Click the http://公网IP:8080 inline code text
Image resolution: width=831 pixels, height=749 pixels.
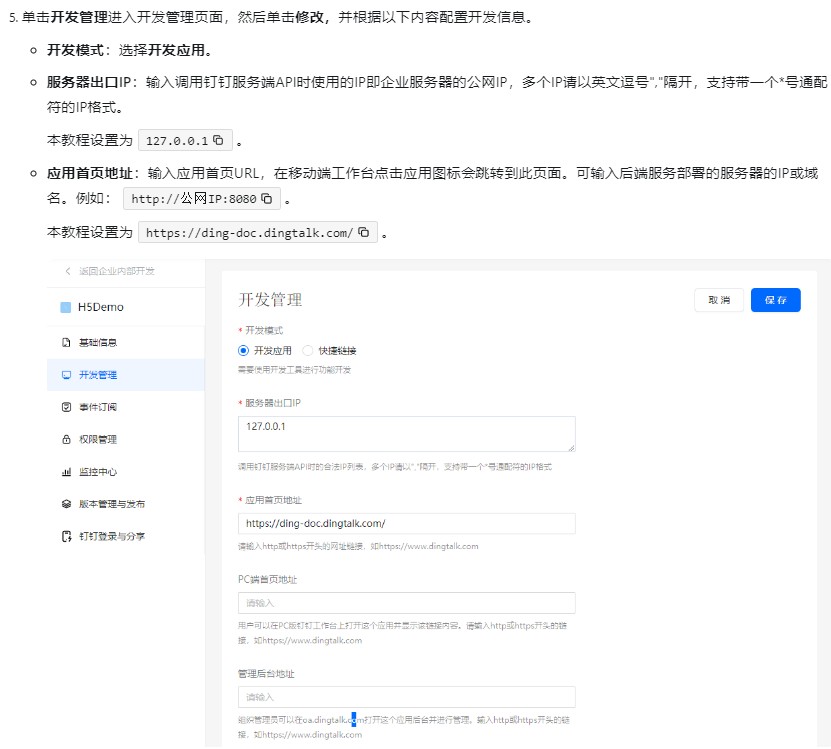click(194, 199)
